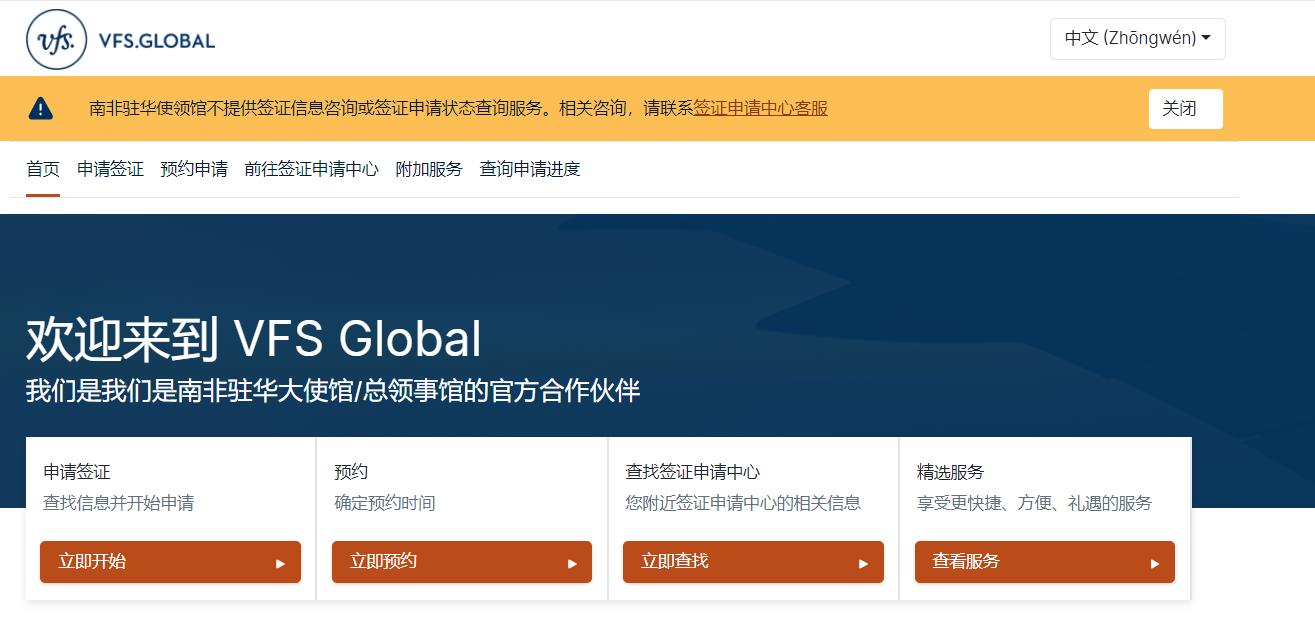Click the 预约 card title
Screen dimensions: 1315x623
click(x=351, y=472)
